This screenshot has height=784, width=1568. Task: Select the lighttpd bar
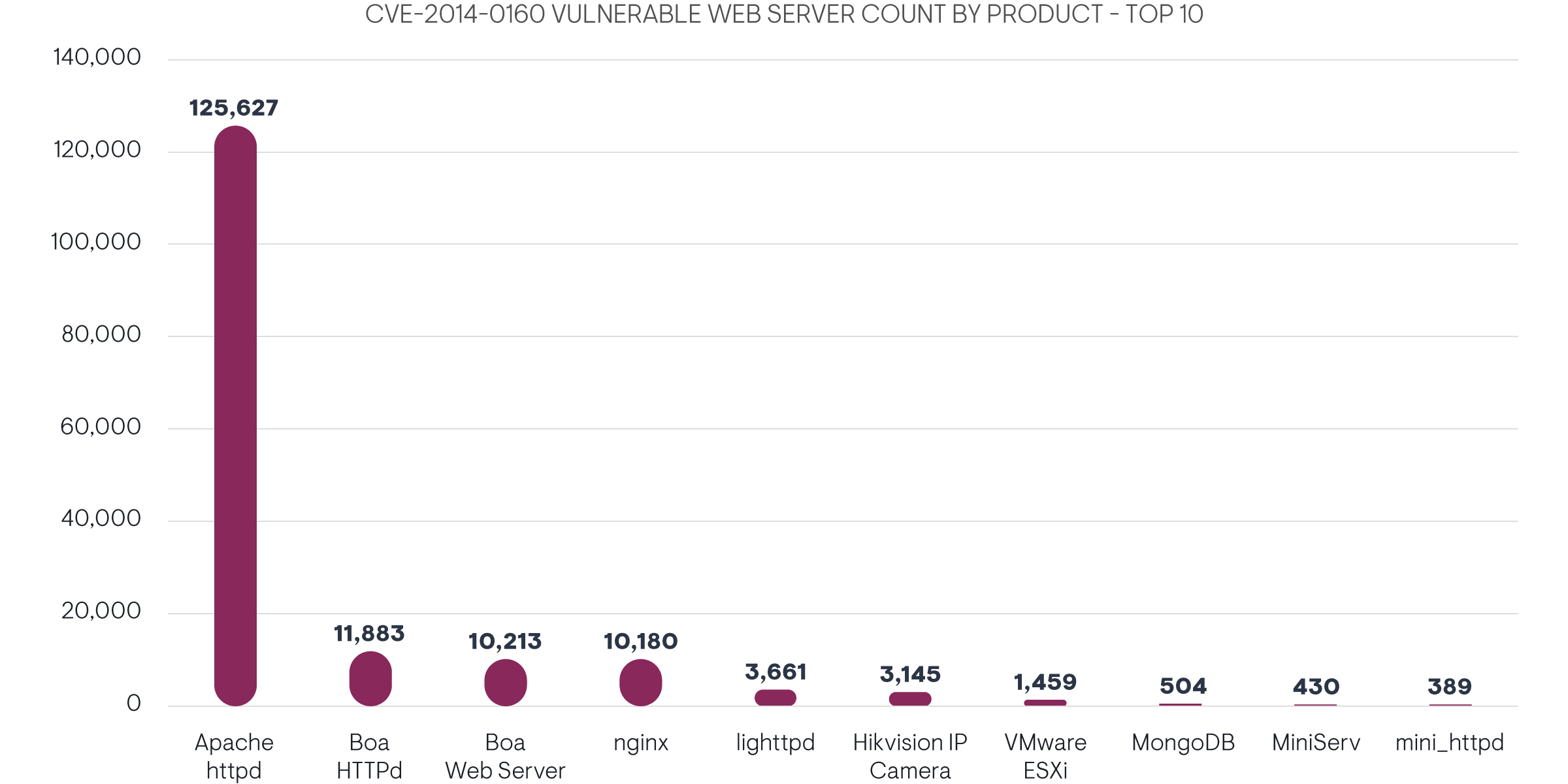[x=776, y=698]
